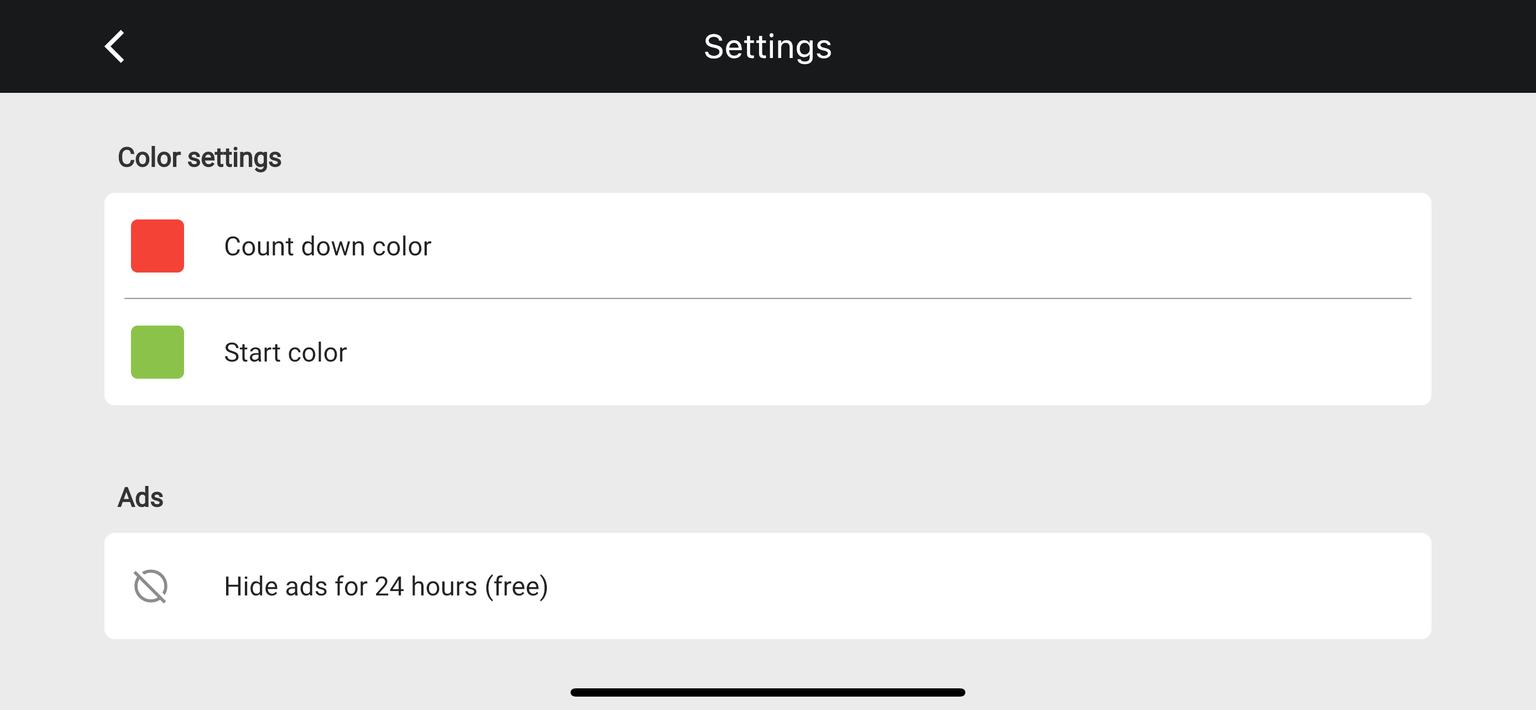Select the Count down color label
Viewport: 1536px width, 710px height.
[327, 246]
